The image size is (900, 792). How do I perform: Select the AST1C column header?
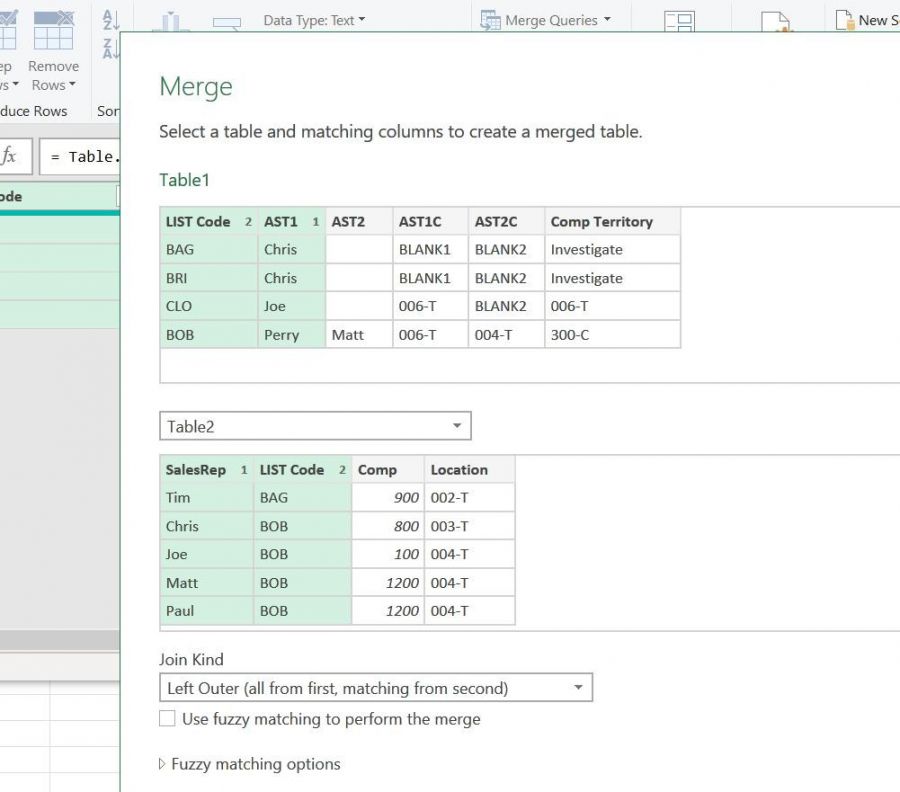tap(430, 222)
